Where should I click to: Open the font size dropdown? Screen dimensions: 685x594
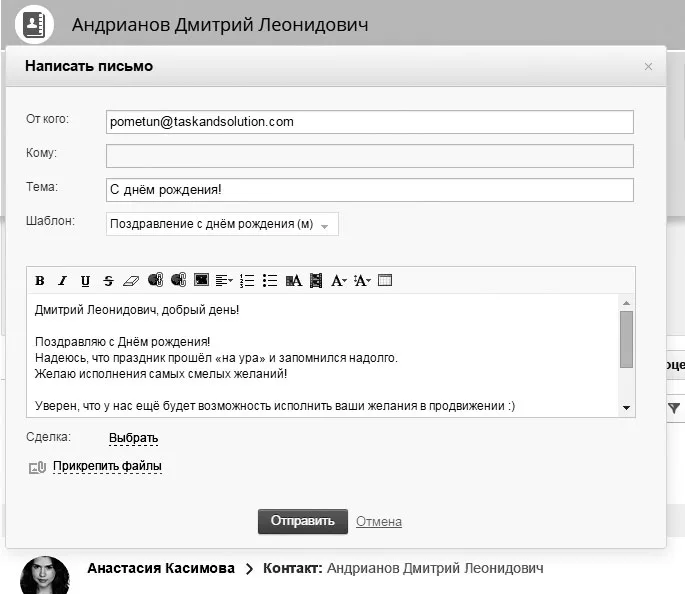coord(362,280)
